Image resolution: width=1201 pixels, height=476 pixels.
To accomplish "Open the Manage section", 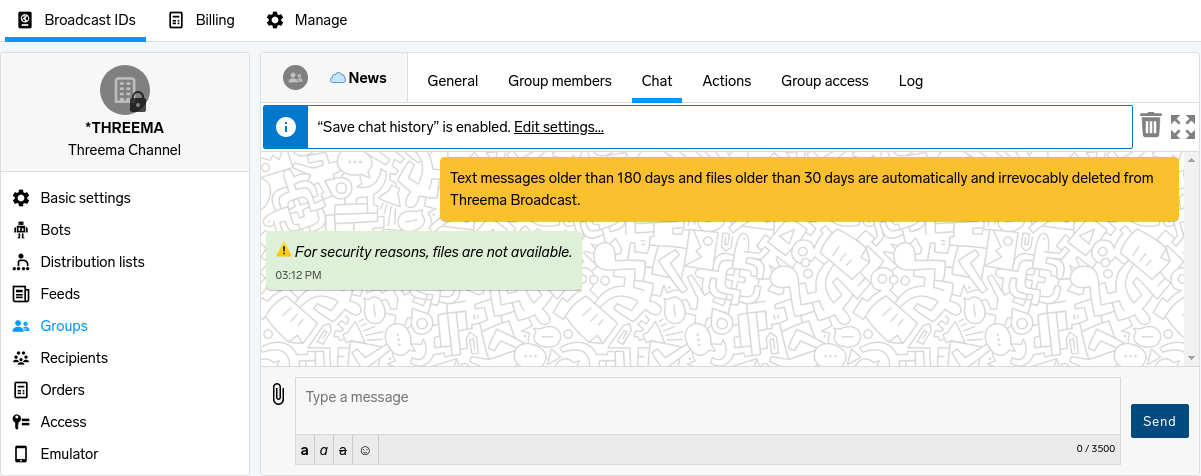I will pos(307,20).
